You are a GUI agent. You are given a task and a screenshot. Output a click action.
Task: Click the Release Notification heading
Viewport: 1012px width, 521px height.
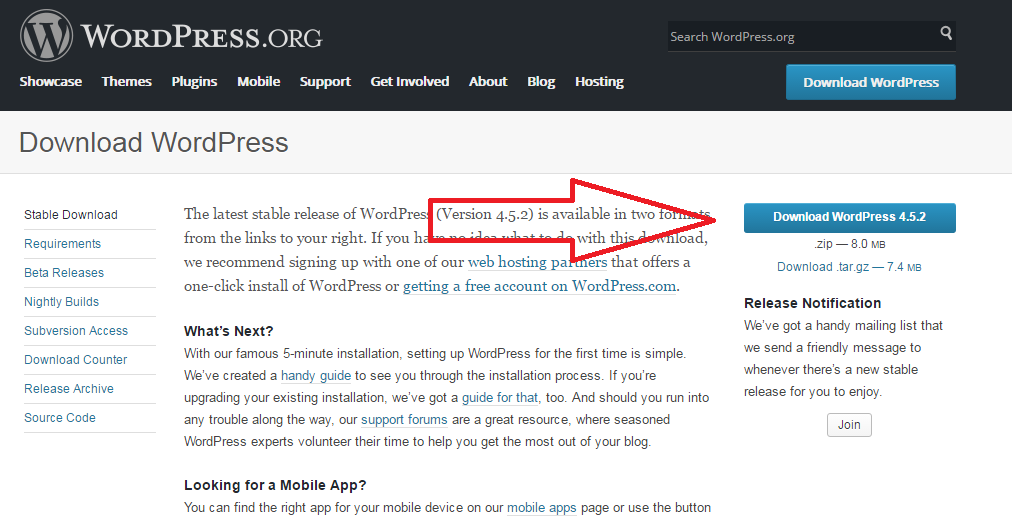point(813,303)
